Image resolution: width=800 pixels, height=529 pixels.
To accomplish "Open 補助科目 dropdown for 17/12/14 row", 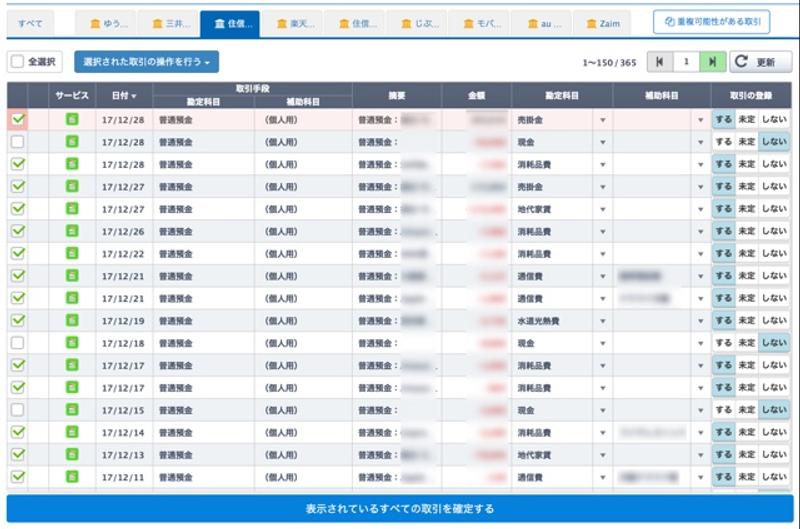I will coord(701,433).
